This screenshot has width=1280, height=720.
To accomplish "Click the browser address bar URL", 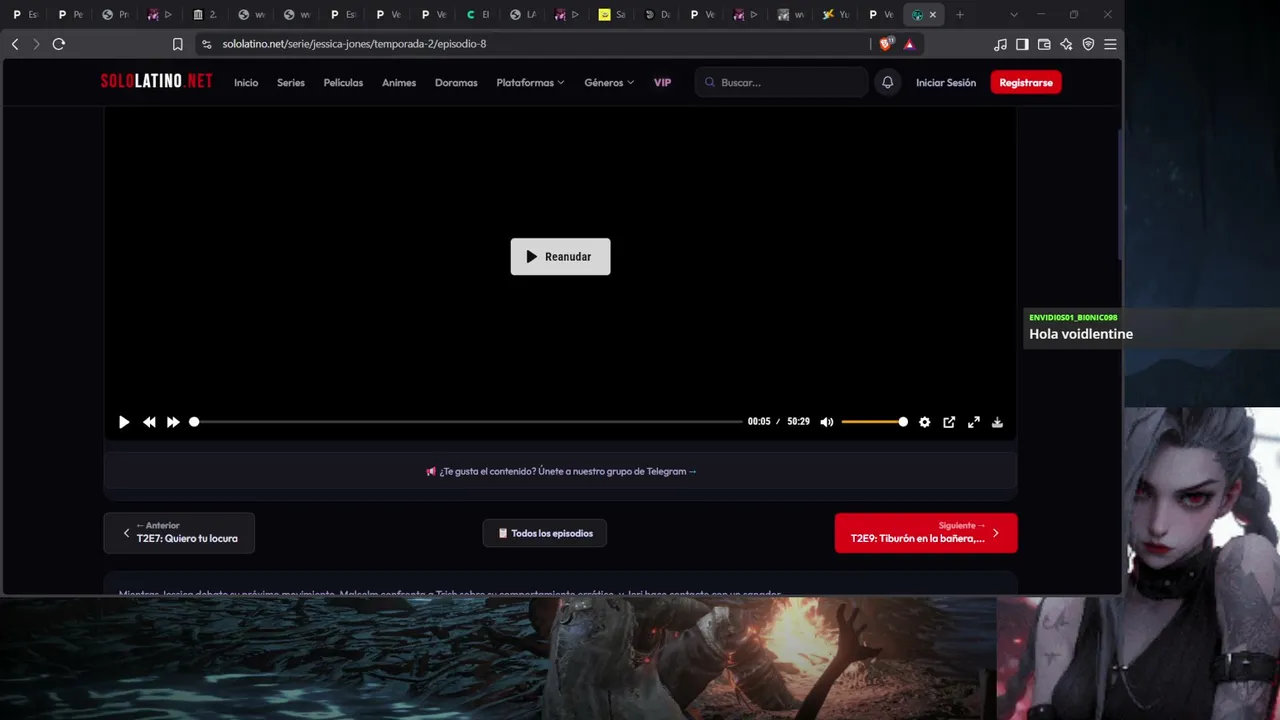I will coord(354,44).
